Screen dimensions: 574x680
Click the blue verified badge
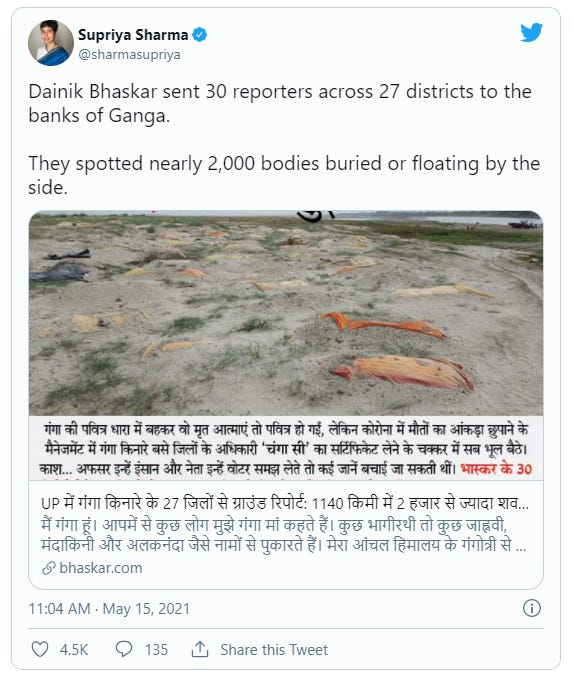tap(199, 35)
